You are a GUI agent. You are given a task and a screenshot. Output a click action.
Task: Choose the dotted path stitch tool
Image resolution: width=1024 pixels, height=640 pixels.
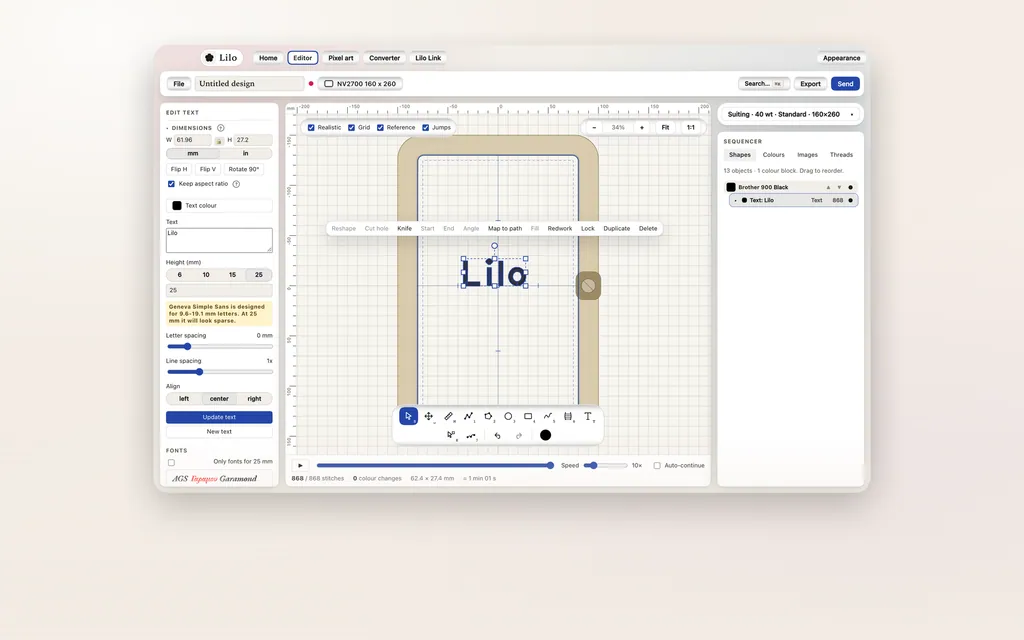tap(471, 435)
